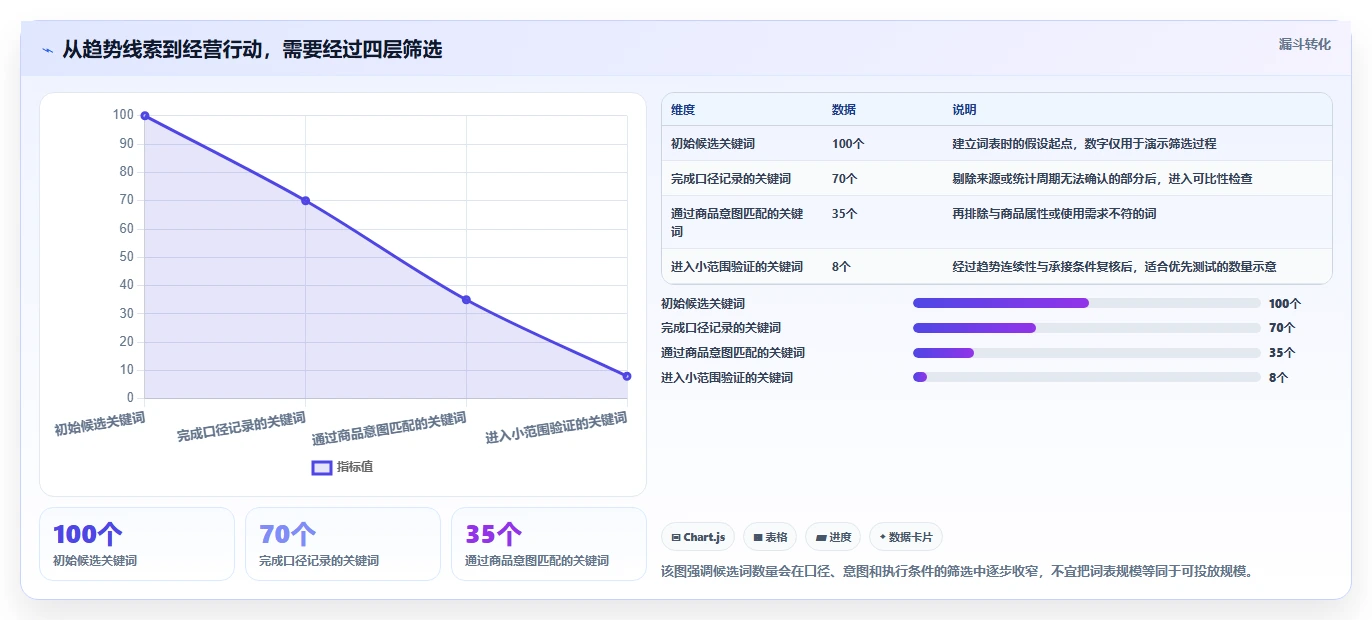Click the 漏斗转化 tag in the header

(1304, 44)
